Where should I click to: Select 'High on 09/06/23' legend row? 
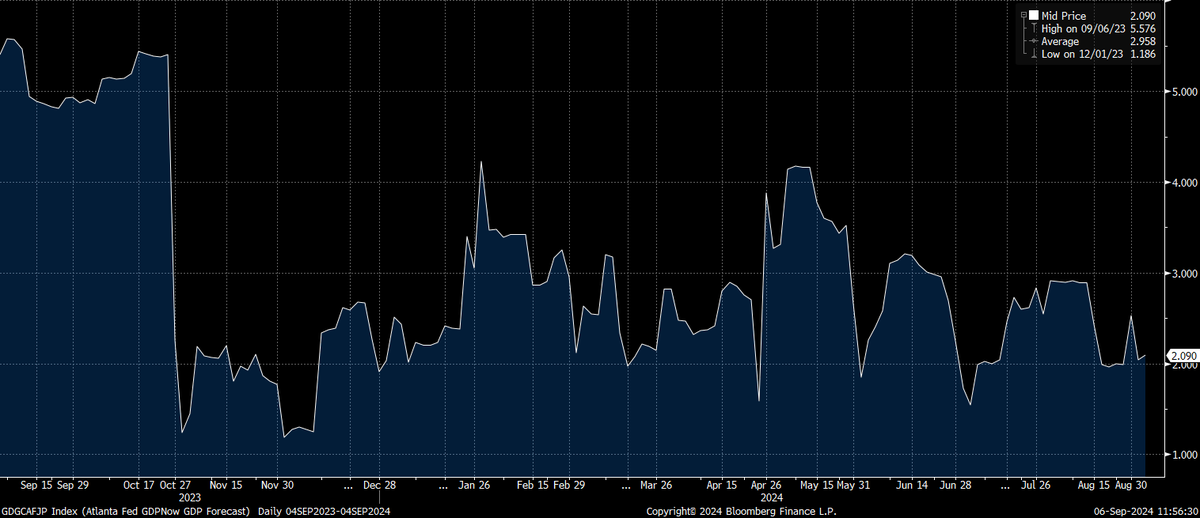(x=1083, y=29)
